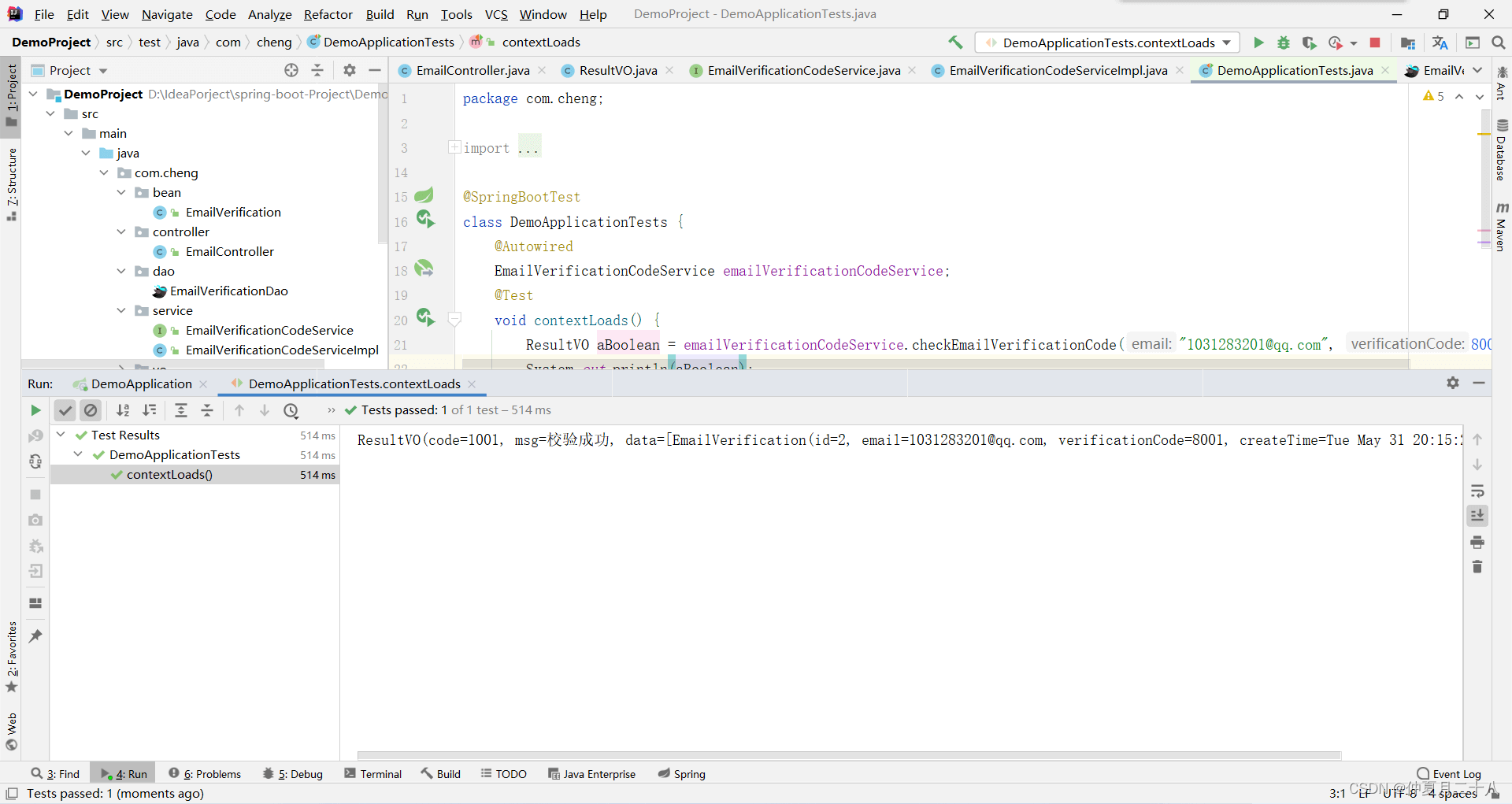Click the console horizontal scrollbar

[849, 755]
